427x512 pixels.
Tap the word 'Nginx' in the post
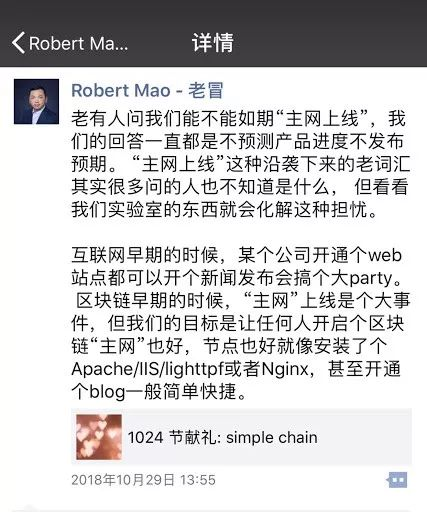click(285, 369)
